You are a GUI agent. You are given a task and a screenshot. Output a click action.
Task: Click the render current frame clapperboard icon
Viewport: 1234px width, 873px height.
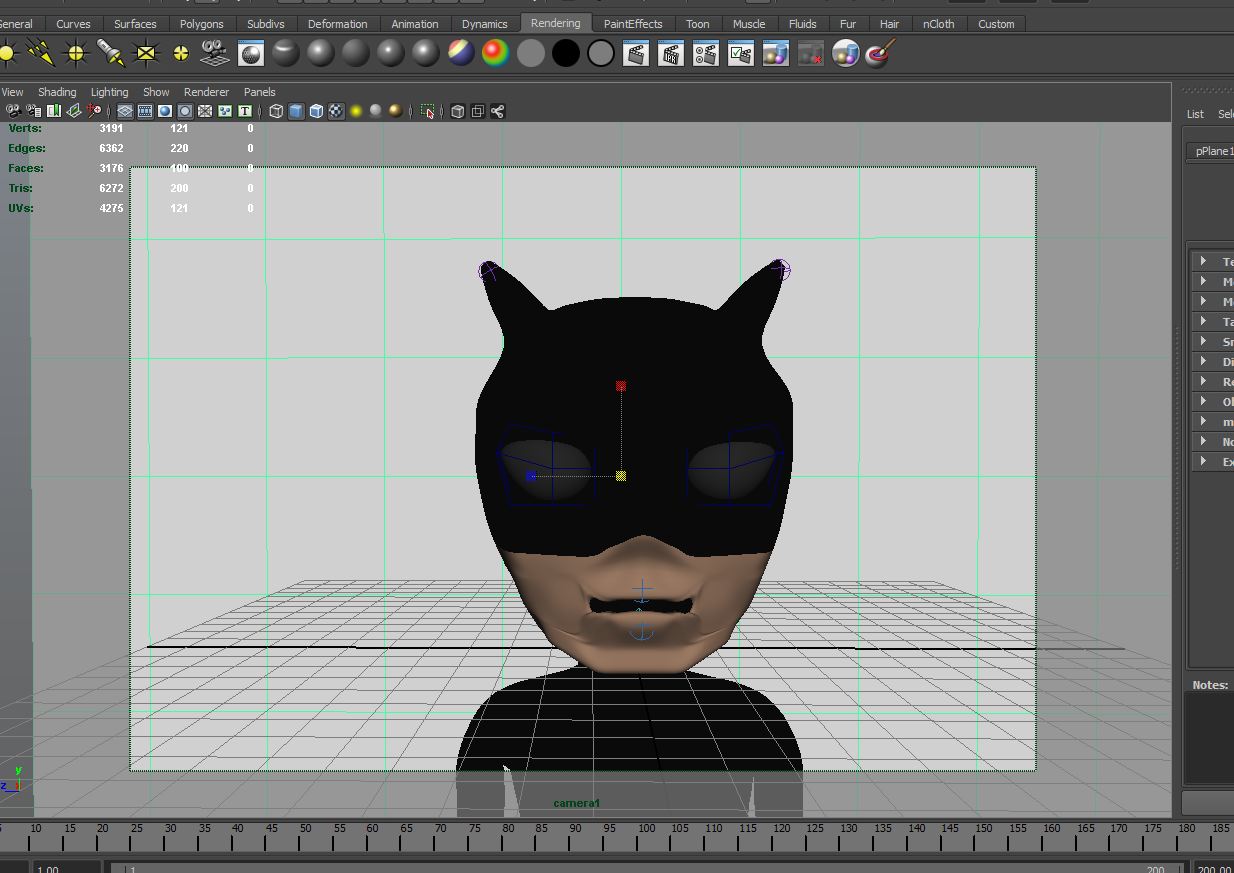coord(636,53)
